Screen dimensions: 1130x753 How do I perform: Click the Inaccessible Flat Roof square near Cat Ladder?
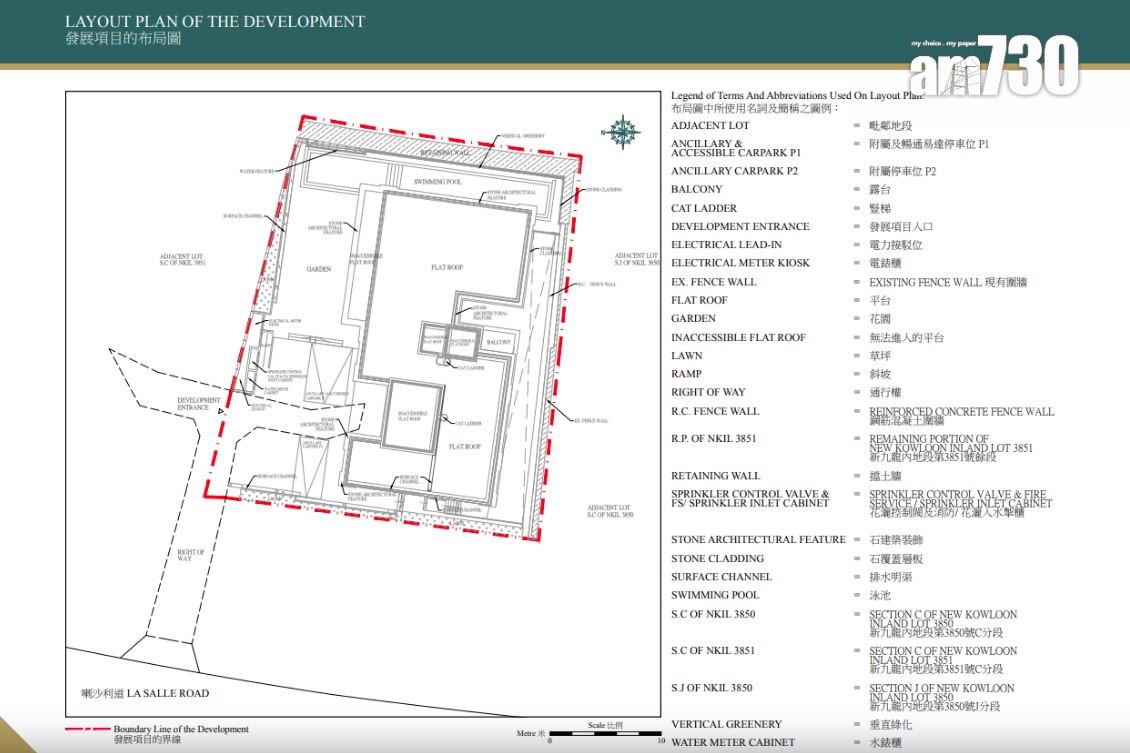[413, 413]
